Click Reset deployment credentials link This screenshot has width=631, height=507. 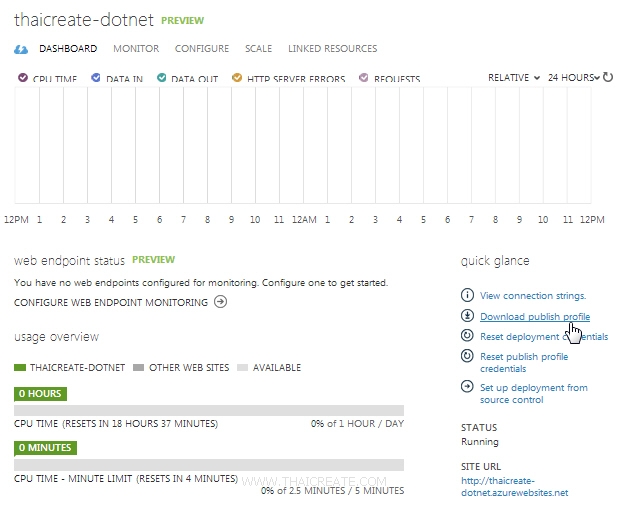coord(544,337)
